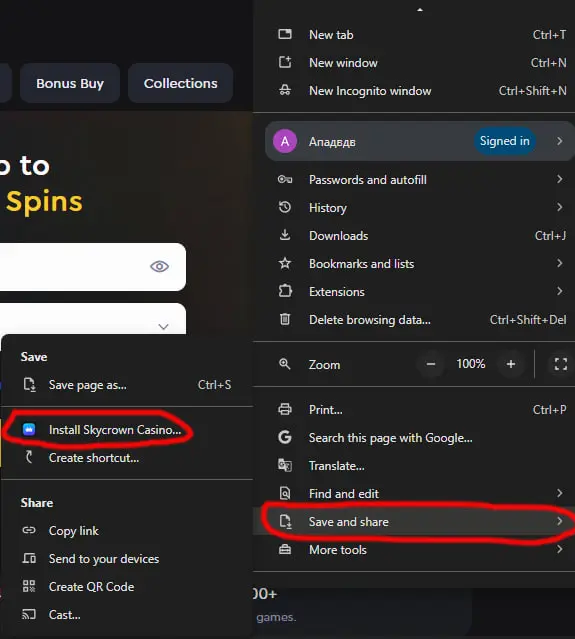Click the Signed in profile badge
Image resolution: width=575 pixels, height=639 pixels.
(x=505, y=141)
